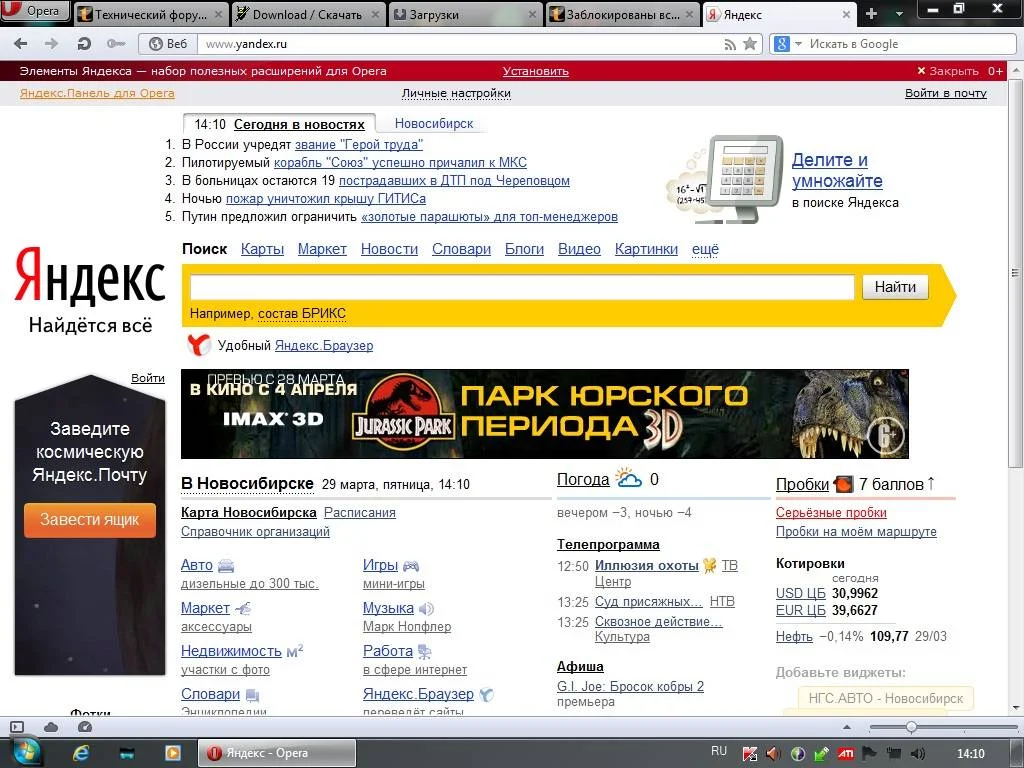Click НГС.АВТО - Новосибирск widget

[886, 698]
